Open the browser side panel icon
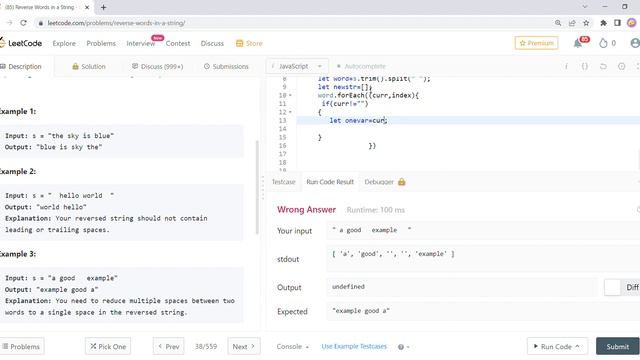 point(617,23)
